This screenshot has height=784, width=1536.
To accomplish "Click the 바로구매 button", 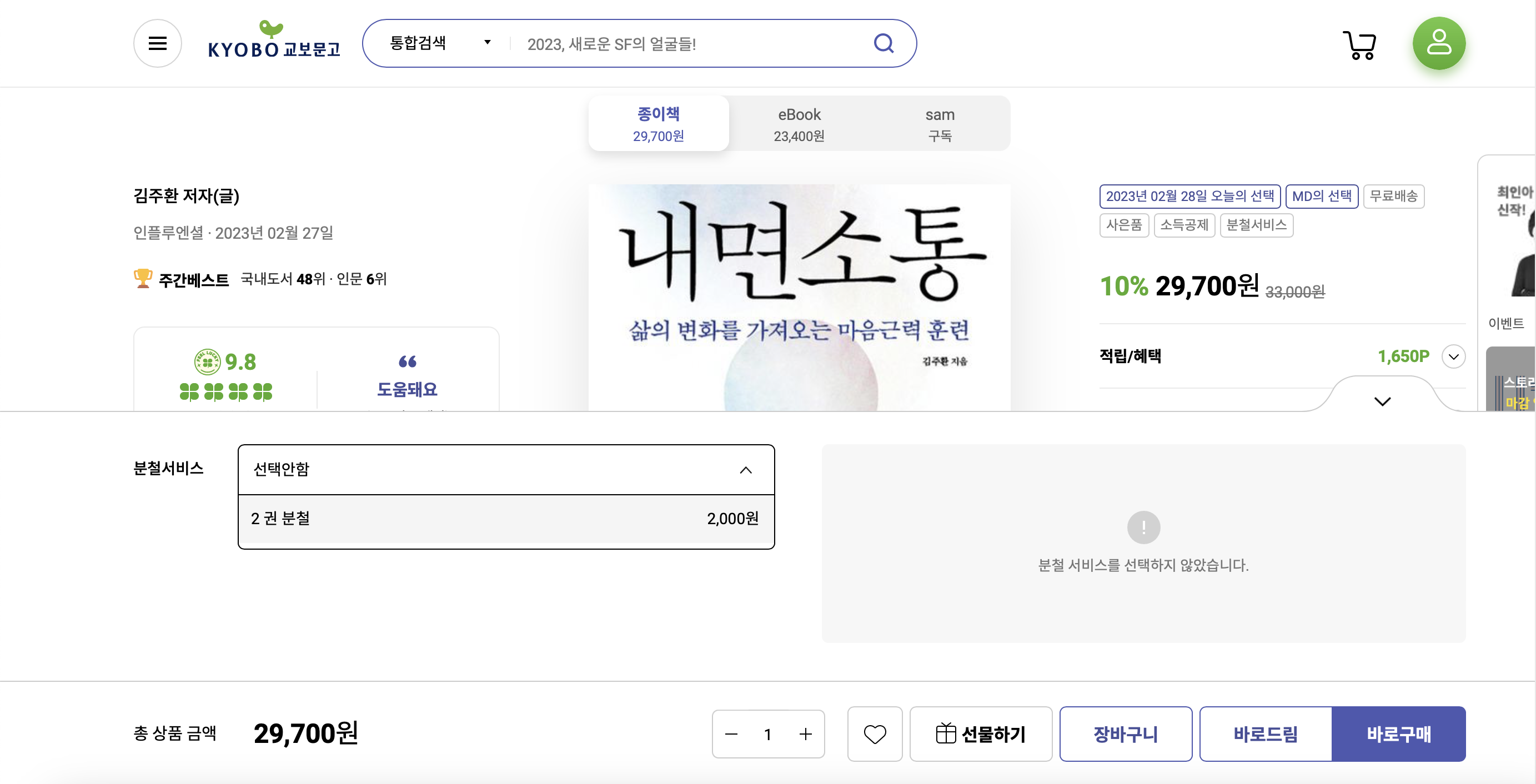I will 1398,734.
